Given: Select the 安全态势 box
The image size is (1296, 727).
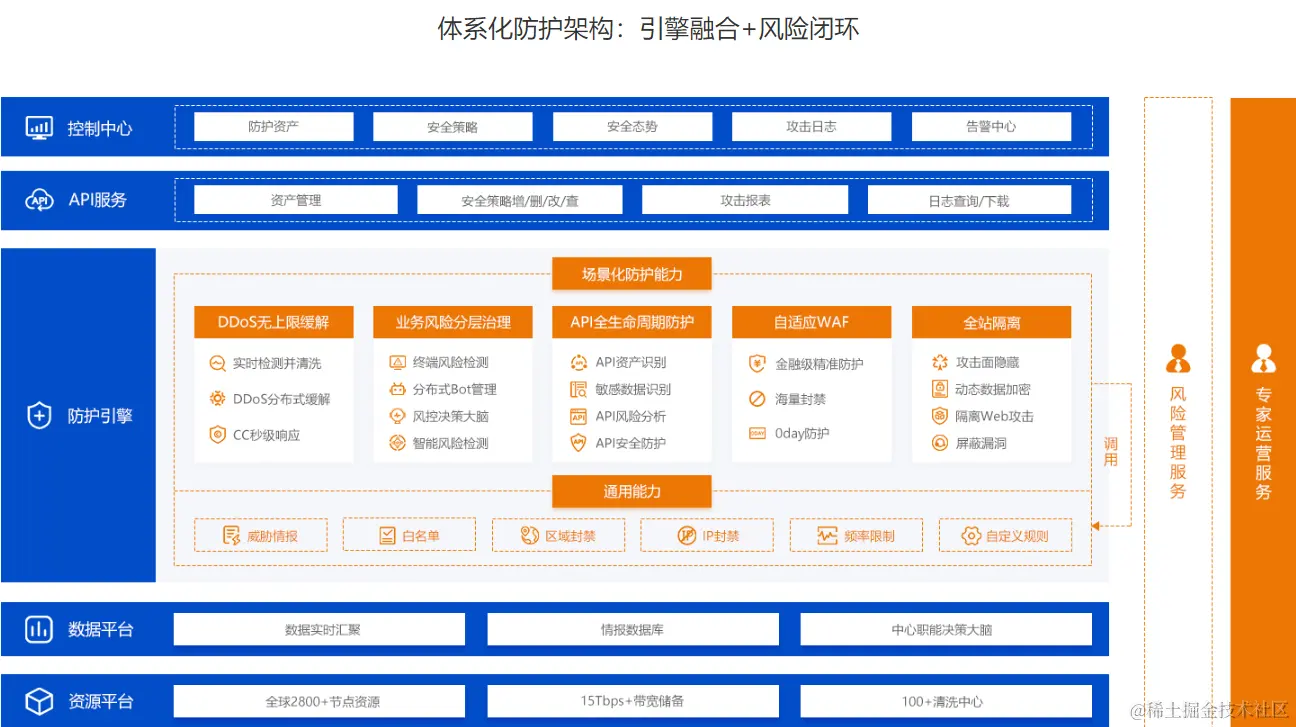Looking at the screenshot, I should [x=632, y=127].
